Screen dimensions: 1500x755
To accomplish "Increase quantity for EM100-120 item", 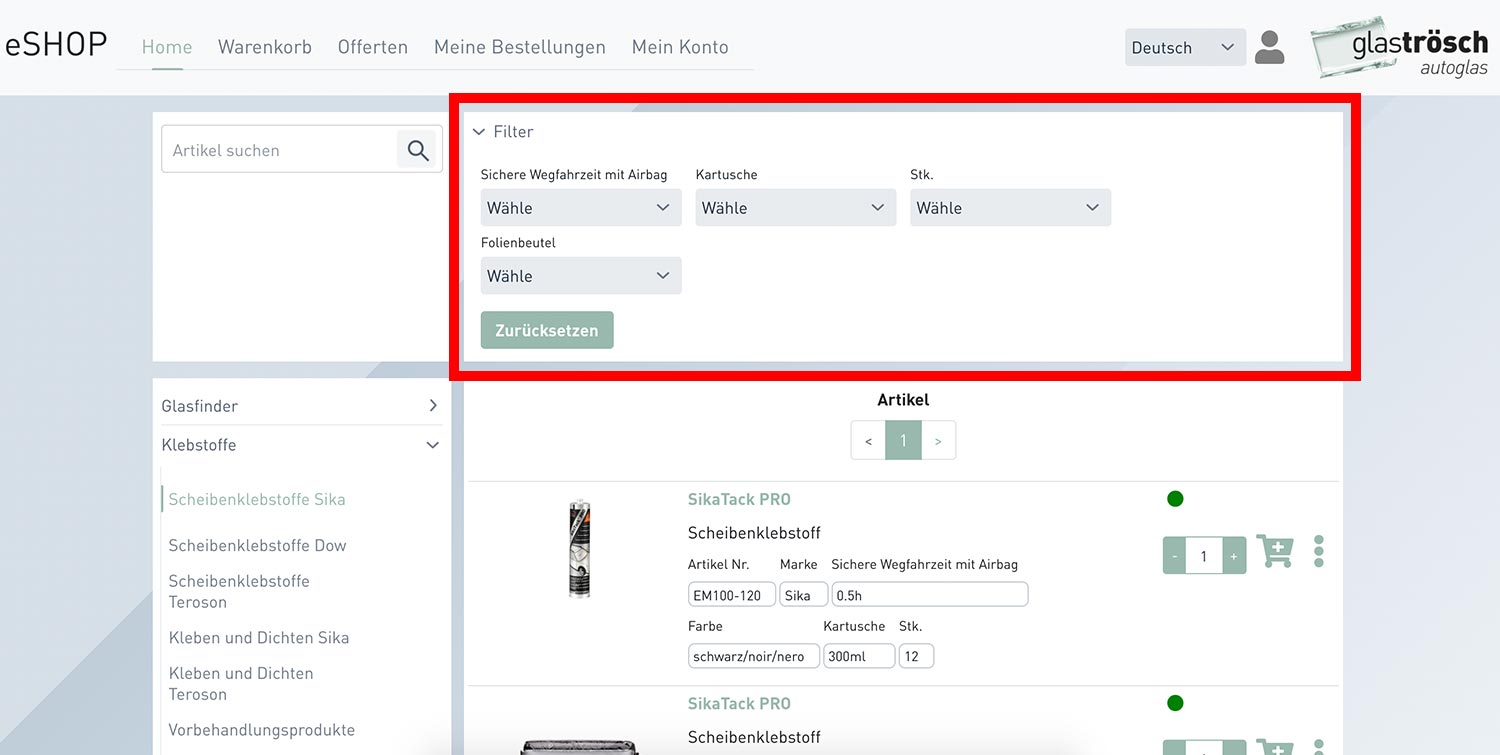I will (x=1234, y=556).
